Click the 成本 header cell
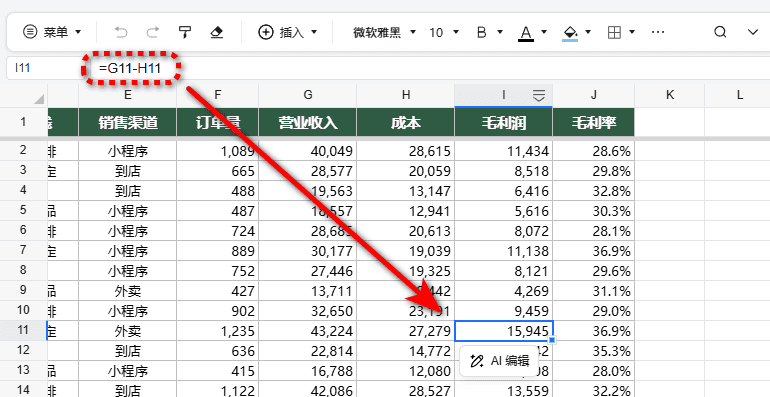Image resolution: width=770 pixels, height=397 pixels. [406, 122]
